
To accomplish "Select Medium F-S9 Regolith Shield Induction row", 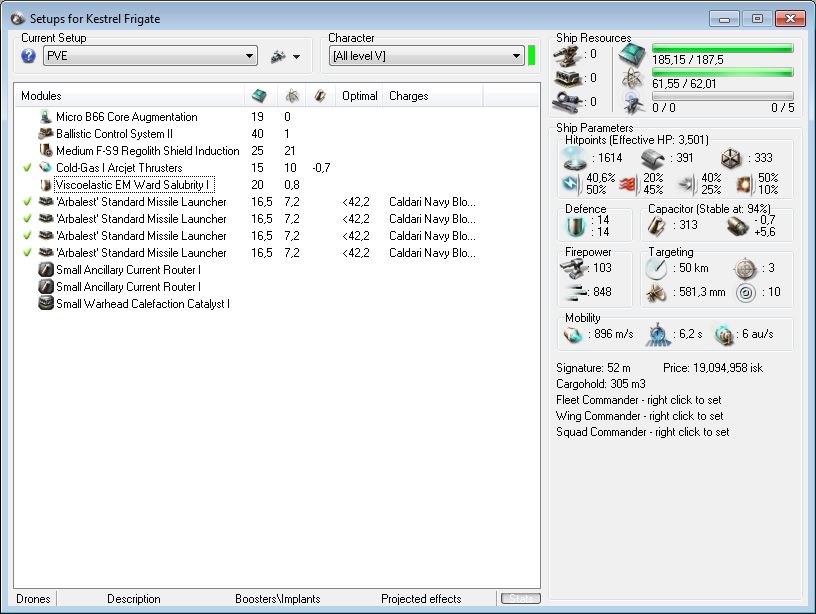I will pyautogui.click(x=277, y=151).
